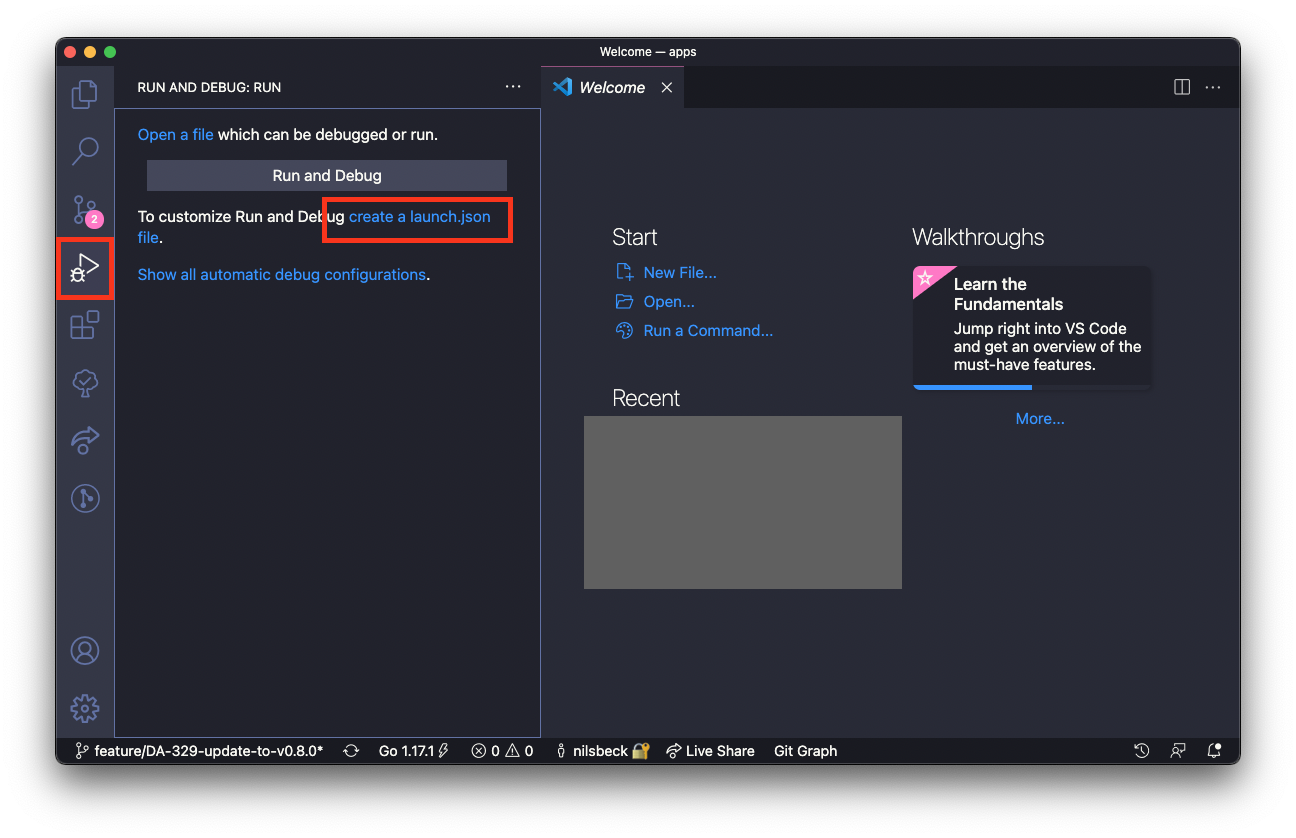Switch to the Welcome tab
The height and width of the screenshot is (838, 1296).
coord(612,88)
